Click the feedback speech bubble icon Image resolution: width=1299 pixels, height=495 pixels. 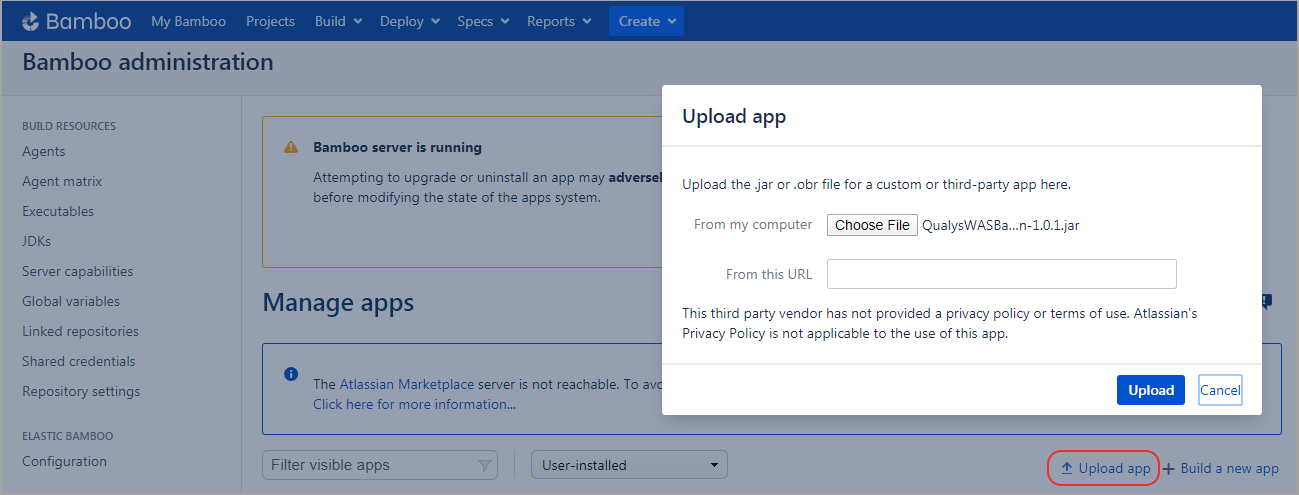tap(1266, 301)
